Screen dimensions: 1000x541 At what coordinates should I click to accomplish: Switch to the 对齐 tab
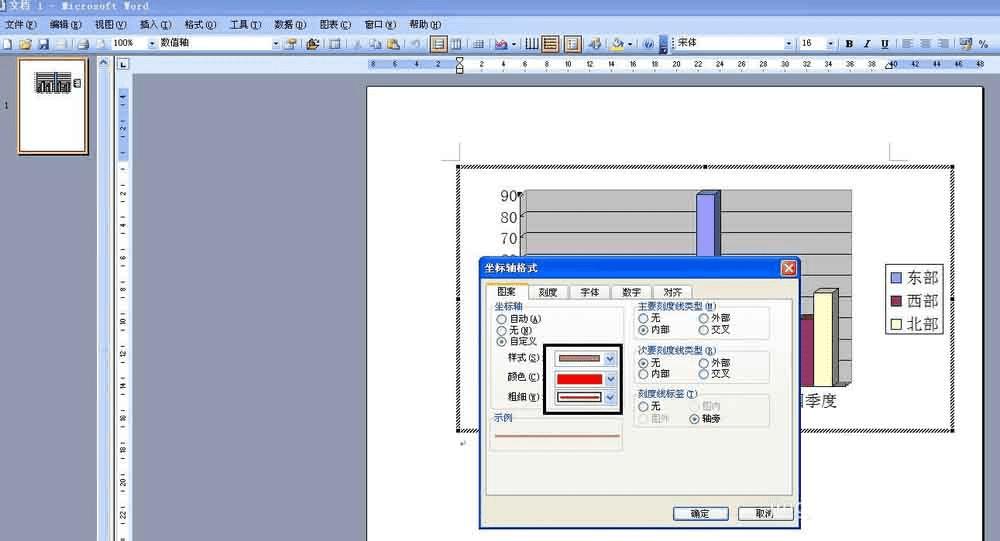coord(672,292)
